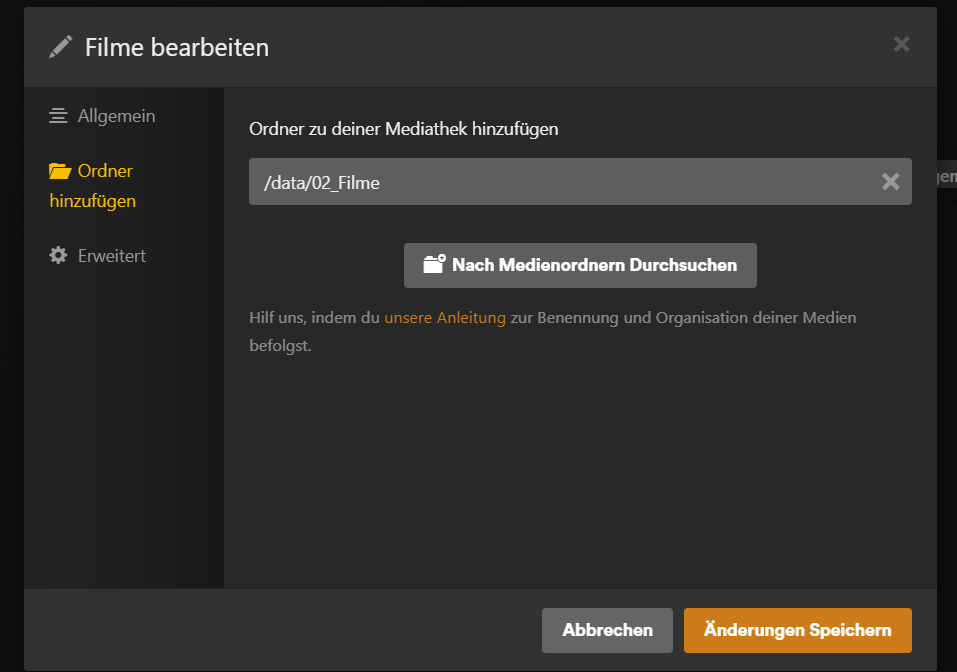Click the Allgemein lines icon
Image resolution: width=957 pixels, height=672 pixels.
[x=58, y=115]
